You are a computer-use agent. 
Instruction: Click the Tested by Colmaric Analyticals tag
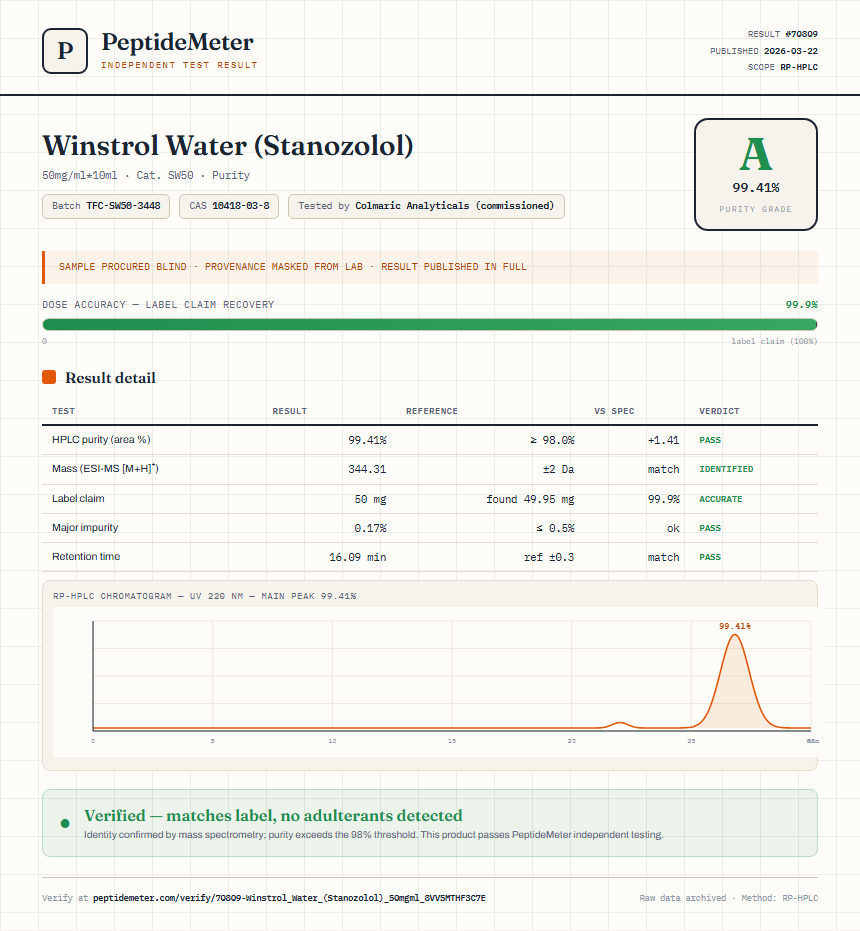(426, 206)
